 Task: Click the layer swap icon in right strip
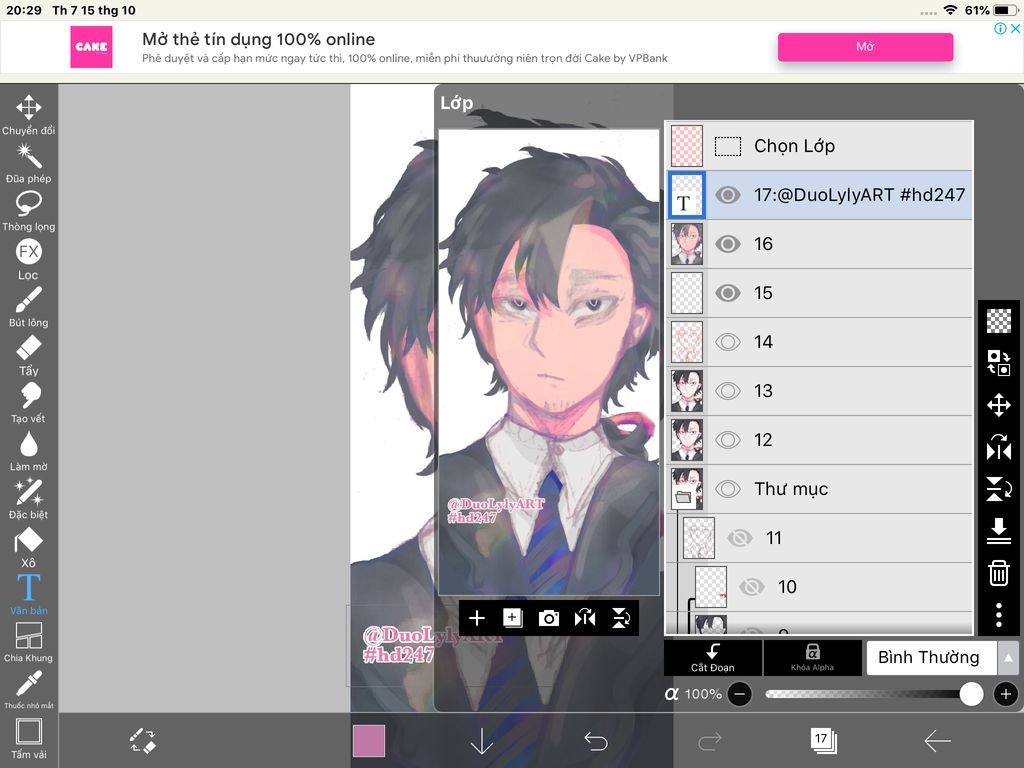pos(999,362)
